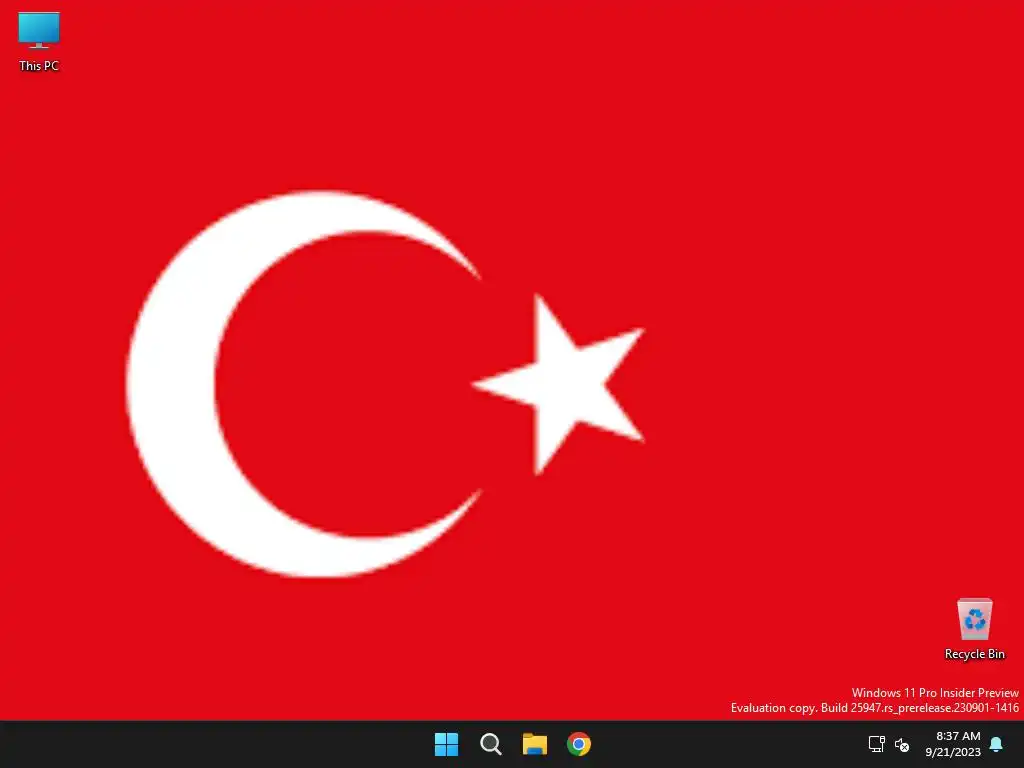Open network status tray icon
1024x768 pixels.
(876, 744)
